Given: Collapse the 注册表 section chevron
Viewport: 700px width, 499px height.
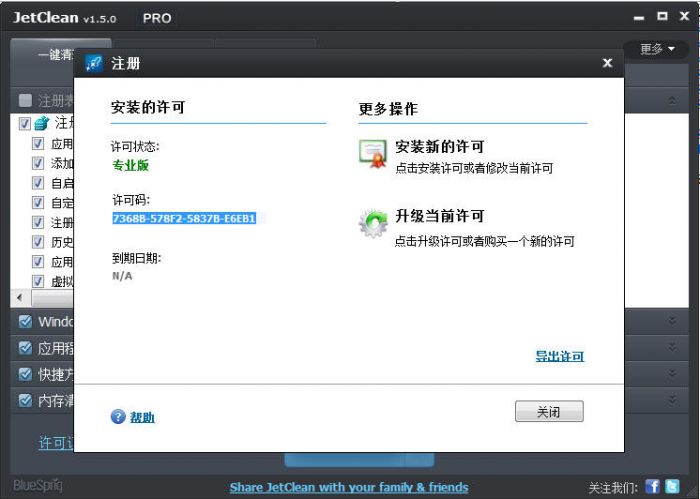Looking at the screenshot, I should click(672, 100).
